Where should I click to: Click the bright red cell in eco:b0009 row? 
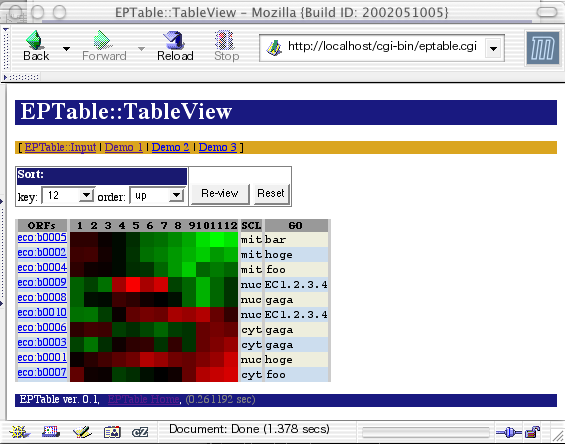[x=133, y=284]
